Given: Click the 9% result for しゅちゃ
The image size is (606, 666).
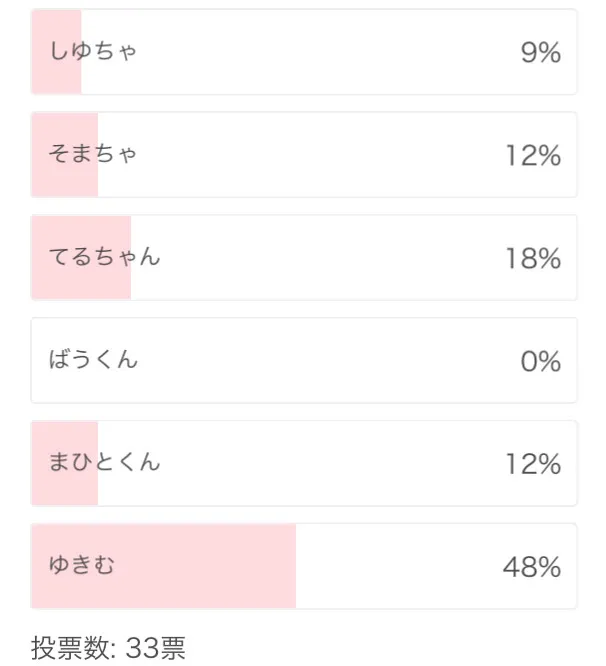Looking at the screenshot, I should click(541, 52).
